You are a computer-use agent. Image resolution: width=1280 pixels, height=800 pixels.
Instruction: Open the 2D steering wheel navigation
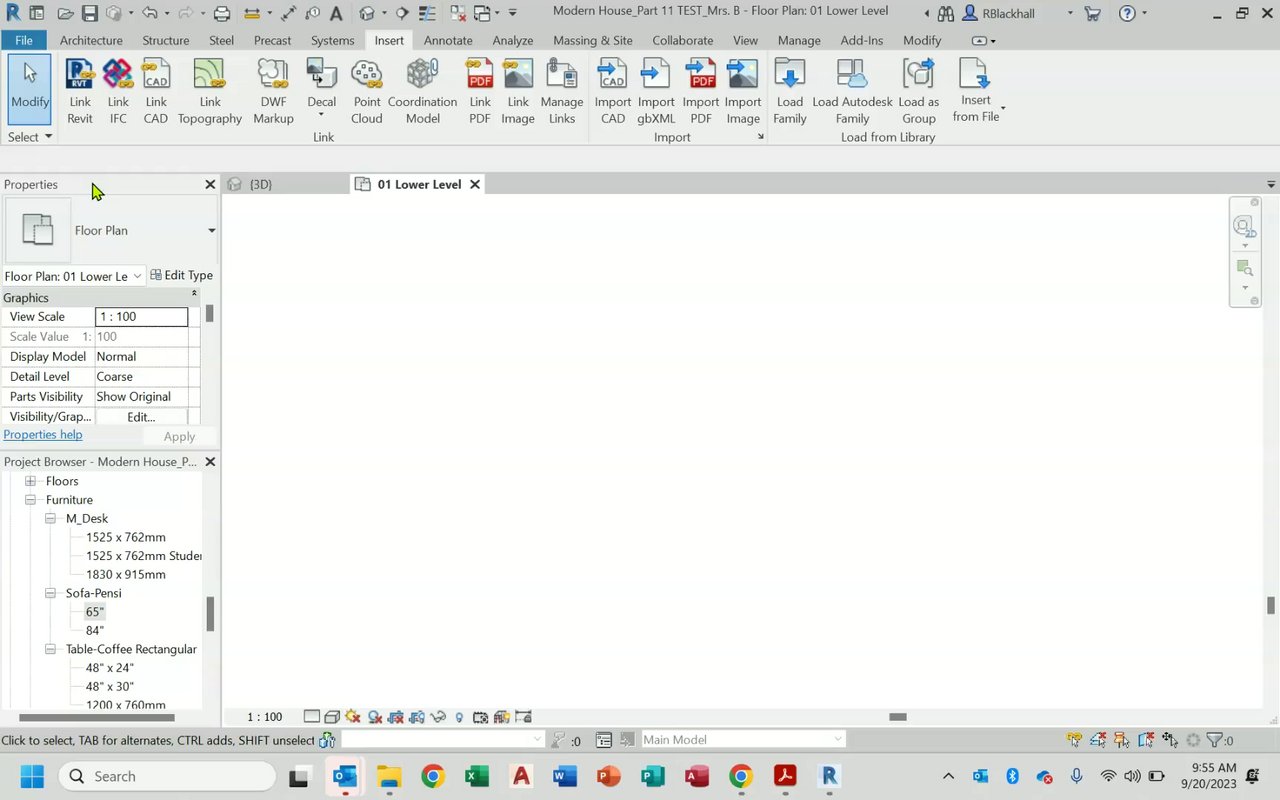click(x=1244, y=225)
